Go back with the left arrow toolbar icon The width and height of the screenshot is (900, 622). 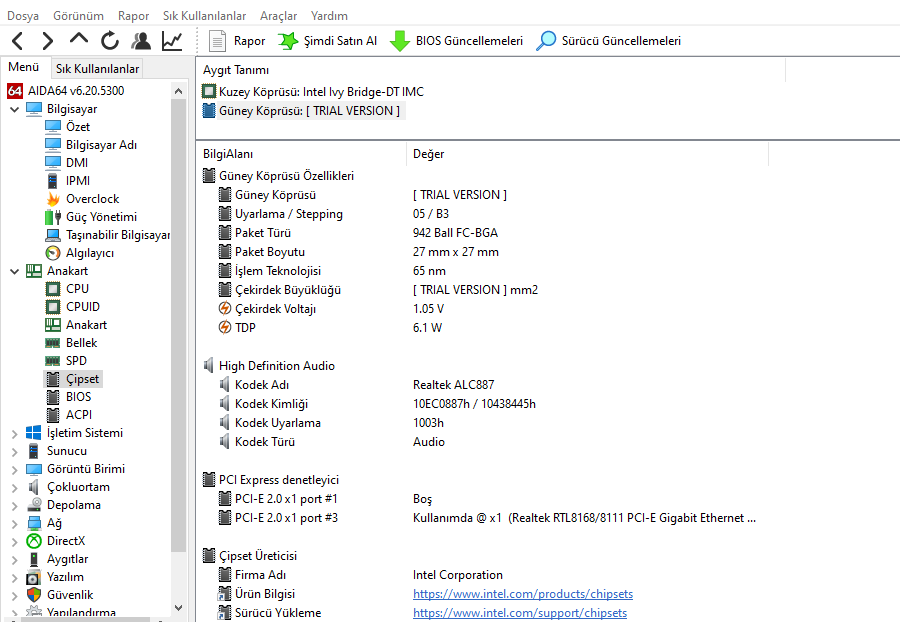(18, 41)
